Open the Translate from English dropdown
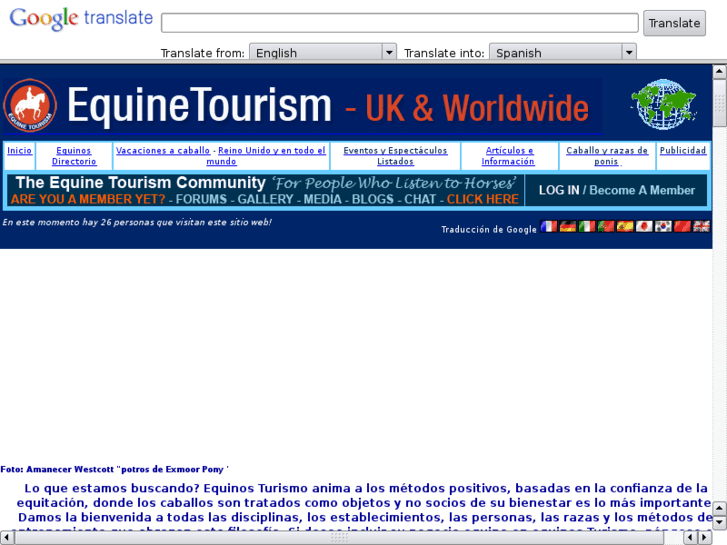Screen dimensions: 727x545 coord(323,52)
